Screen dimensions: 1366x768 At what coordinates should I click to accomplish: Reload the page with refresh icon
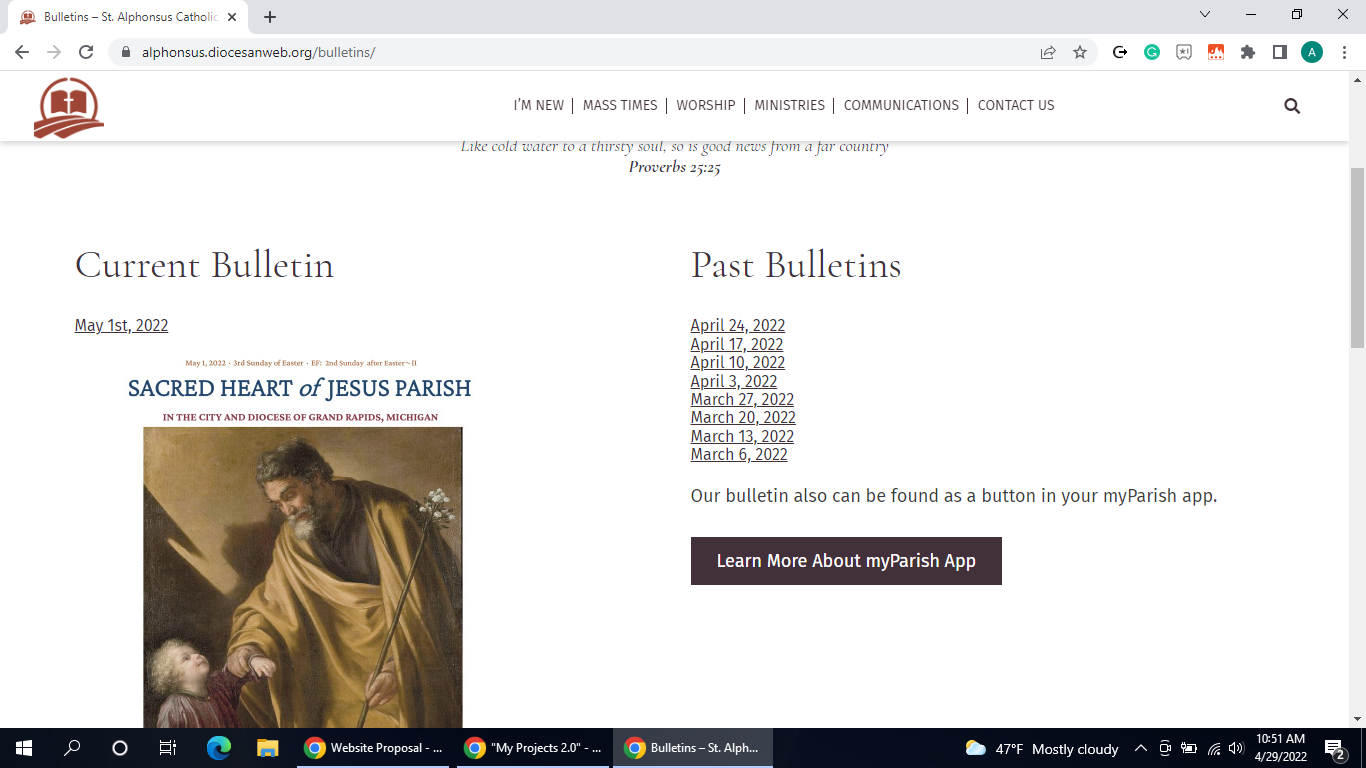point(86,52)
